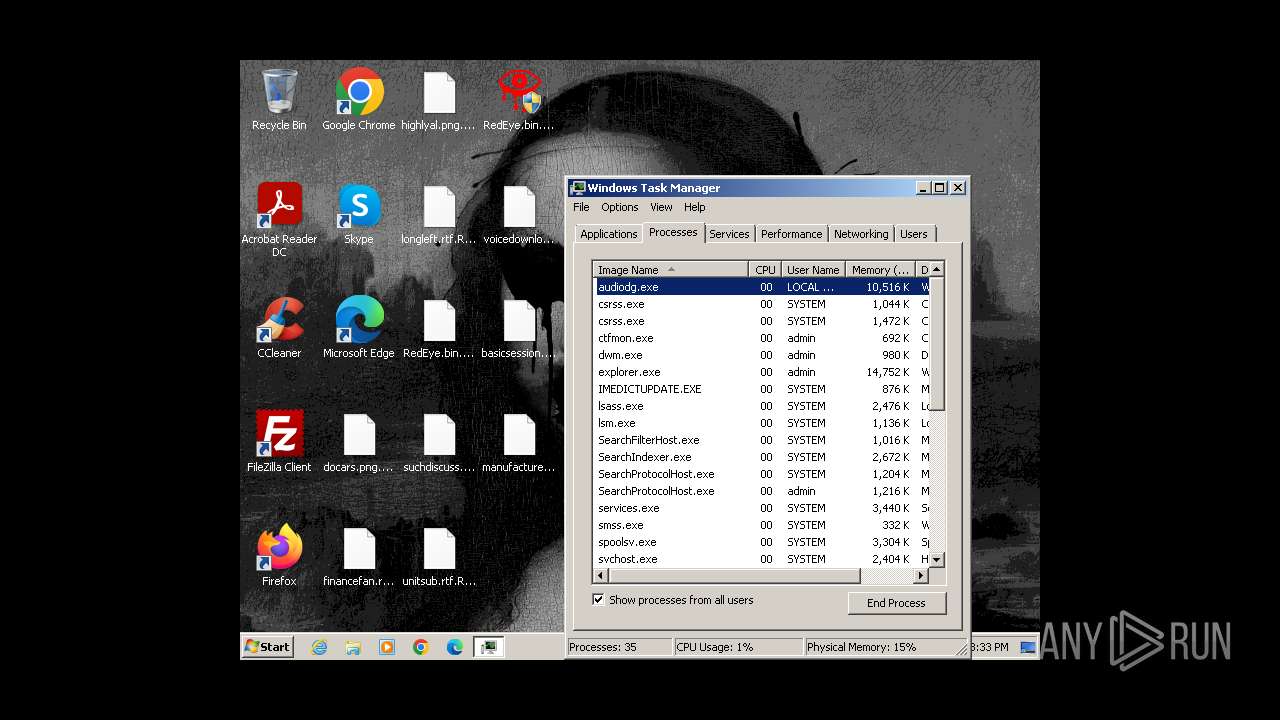Viewport: 1280px width, 720px height.
Task: Open Google Chrome desktop shortcut
Action: pos(359,99)
